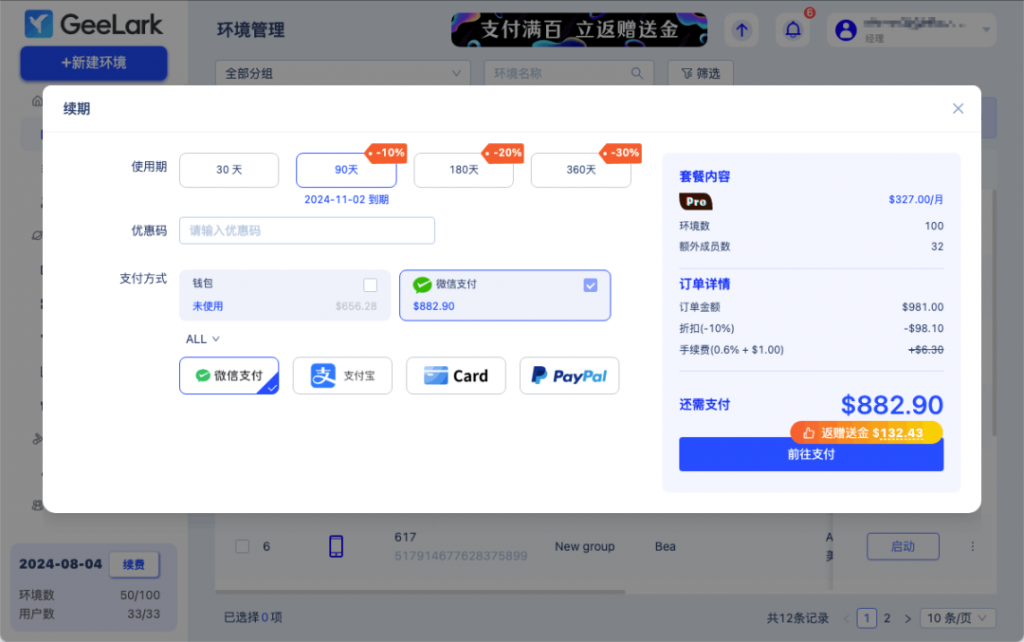Choose the 支付宝 payment method
The width and height of the screenshot is (1024, 642).
[x=342, y=376]
